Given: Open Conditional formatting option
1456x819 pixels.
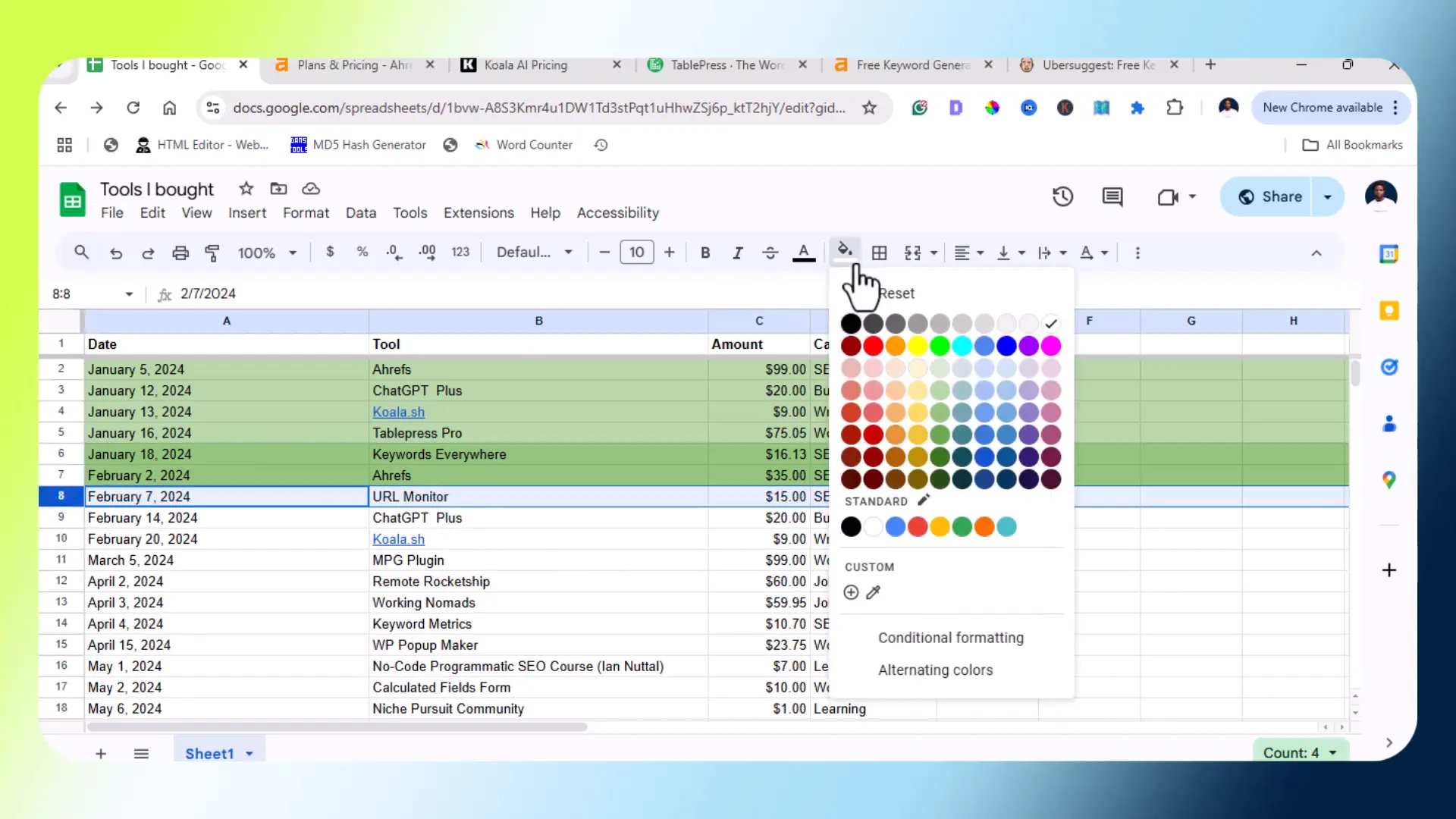Looking at the screenshot, I should click(x=950, y=638).
